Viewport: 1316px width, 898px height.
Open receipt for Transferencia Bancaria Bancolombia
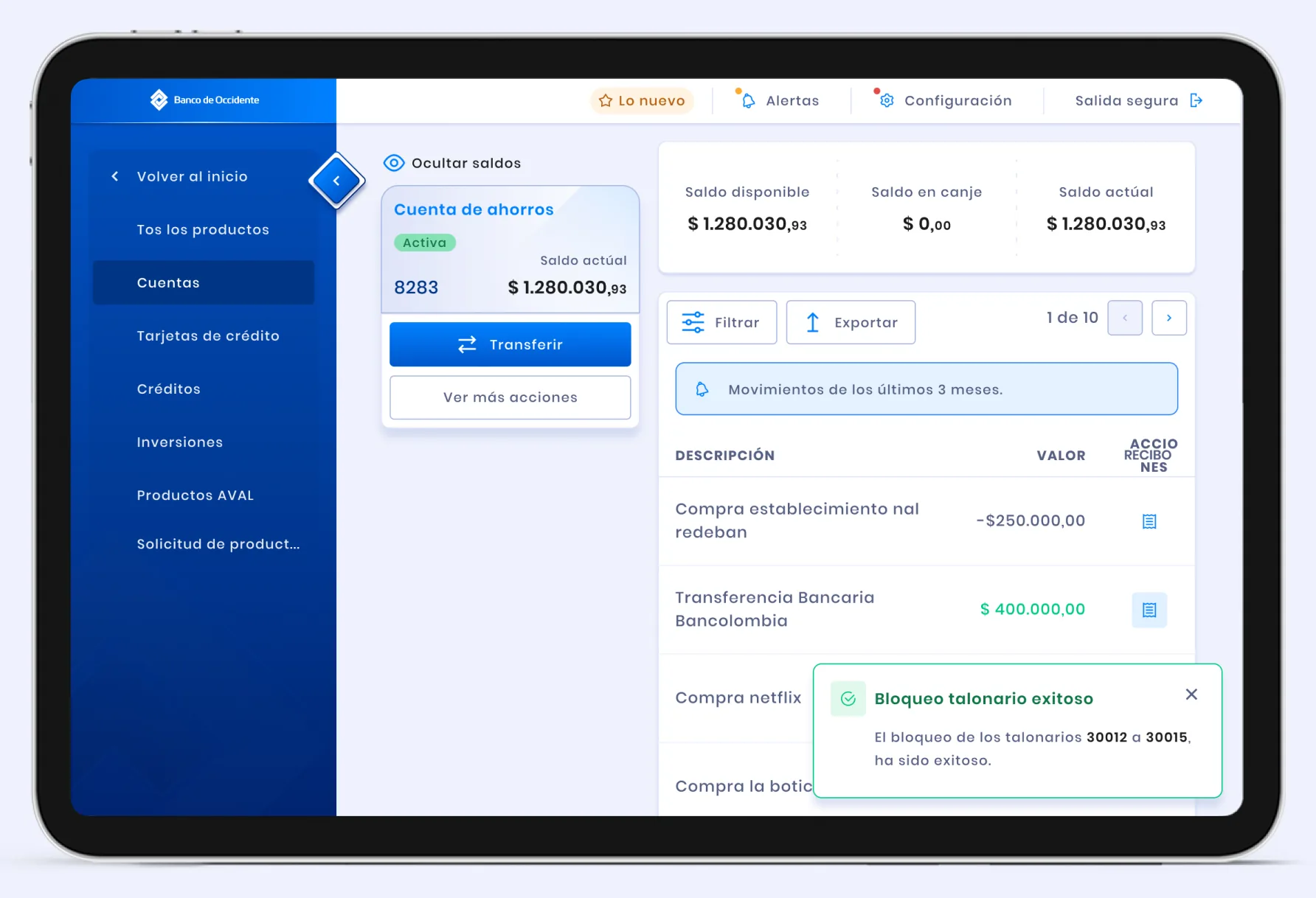(x=1149, y=610)
